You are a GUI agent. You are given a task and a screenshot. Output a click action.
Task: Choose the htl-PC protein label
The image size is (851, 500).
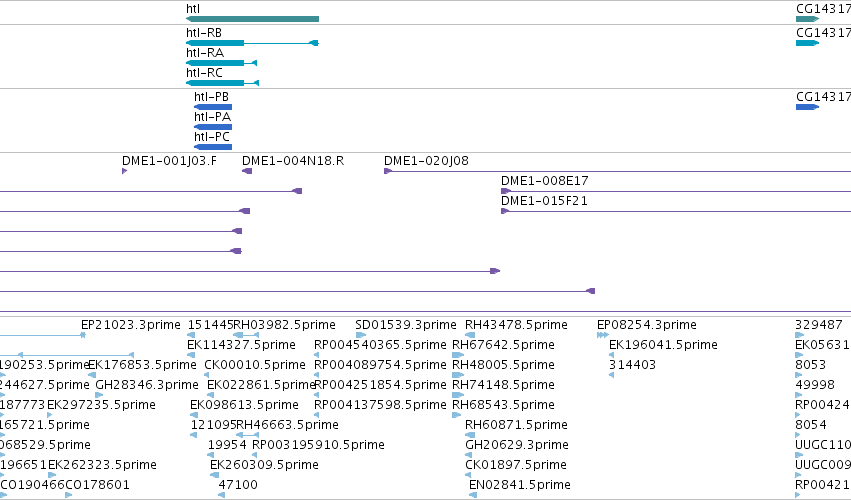tap(212, 137)
